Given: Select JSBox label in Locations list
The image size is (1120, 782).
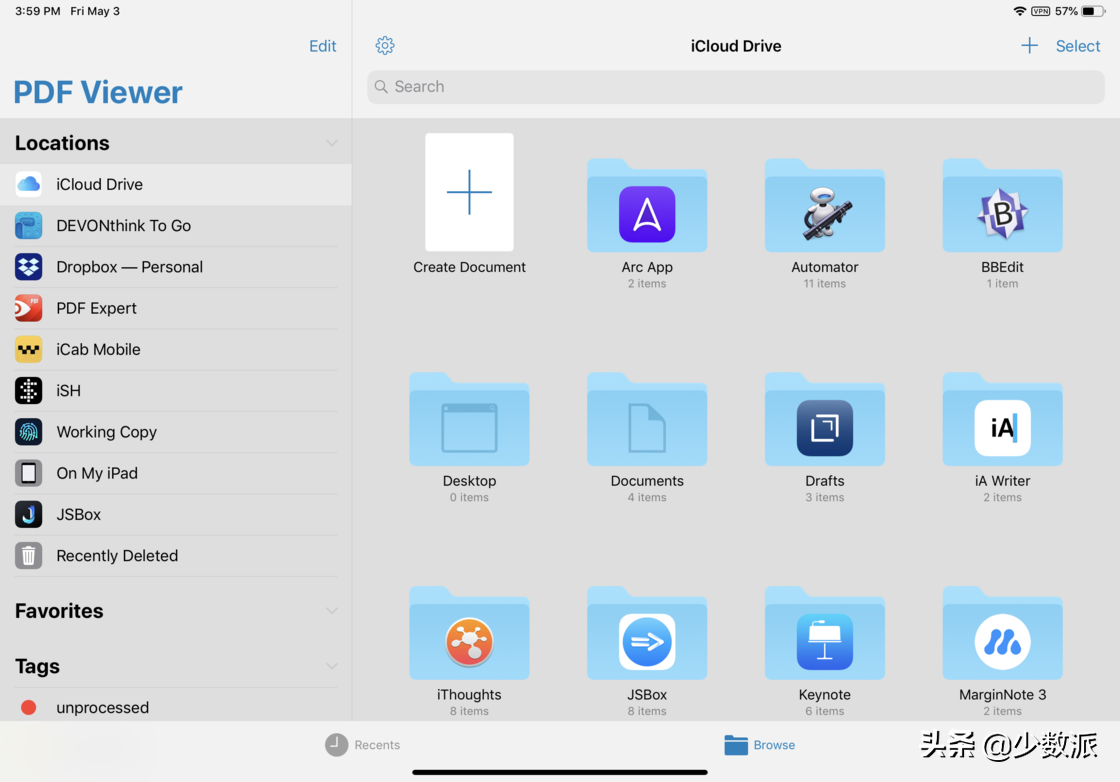Looking at the screenshot, I should coord(79,514).
